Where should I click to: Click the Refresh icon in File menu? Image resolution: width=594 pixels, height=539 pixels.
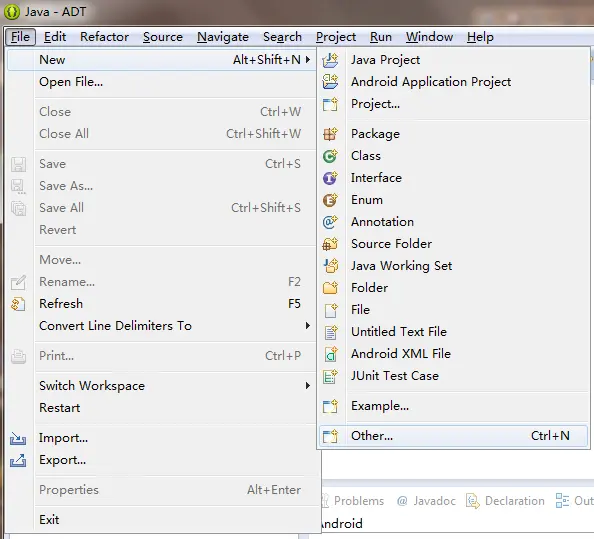point(18,304)
